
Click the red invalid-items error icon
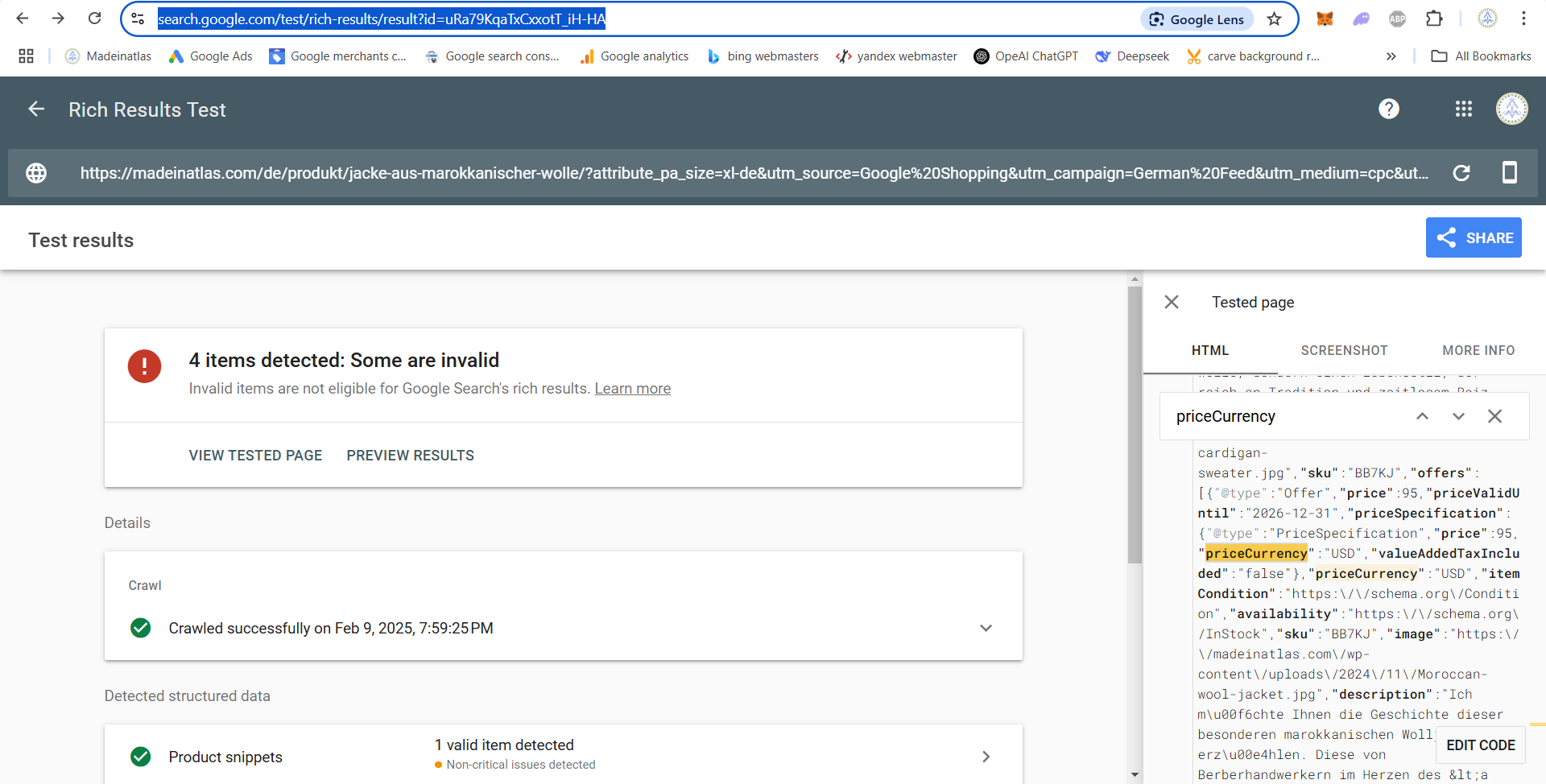[145, 366]
